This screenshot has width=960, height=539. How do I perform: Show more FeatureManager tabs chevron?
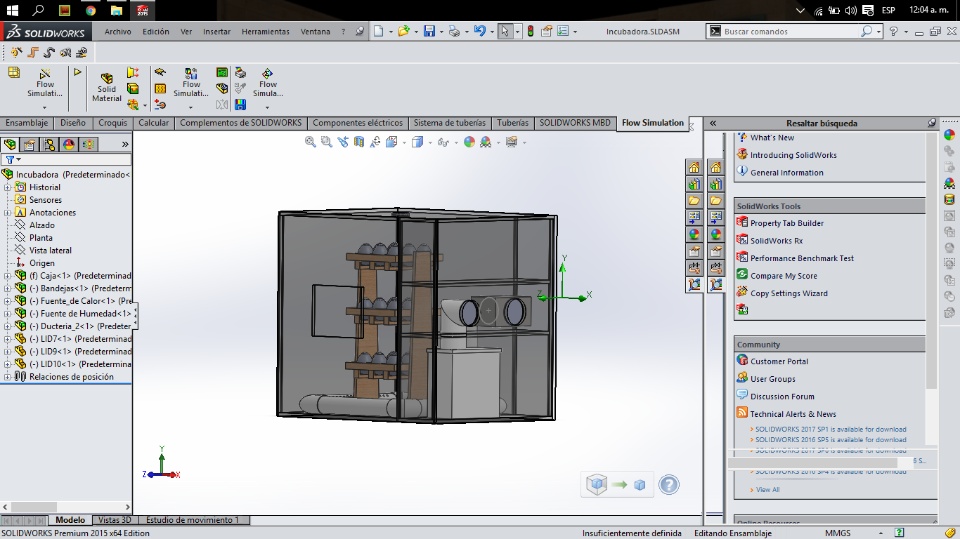pos(125,145)
